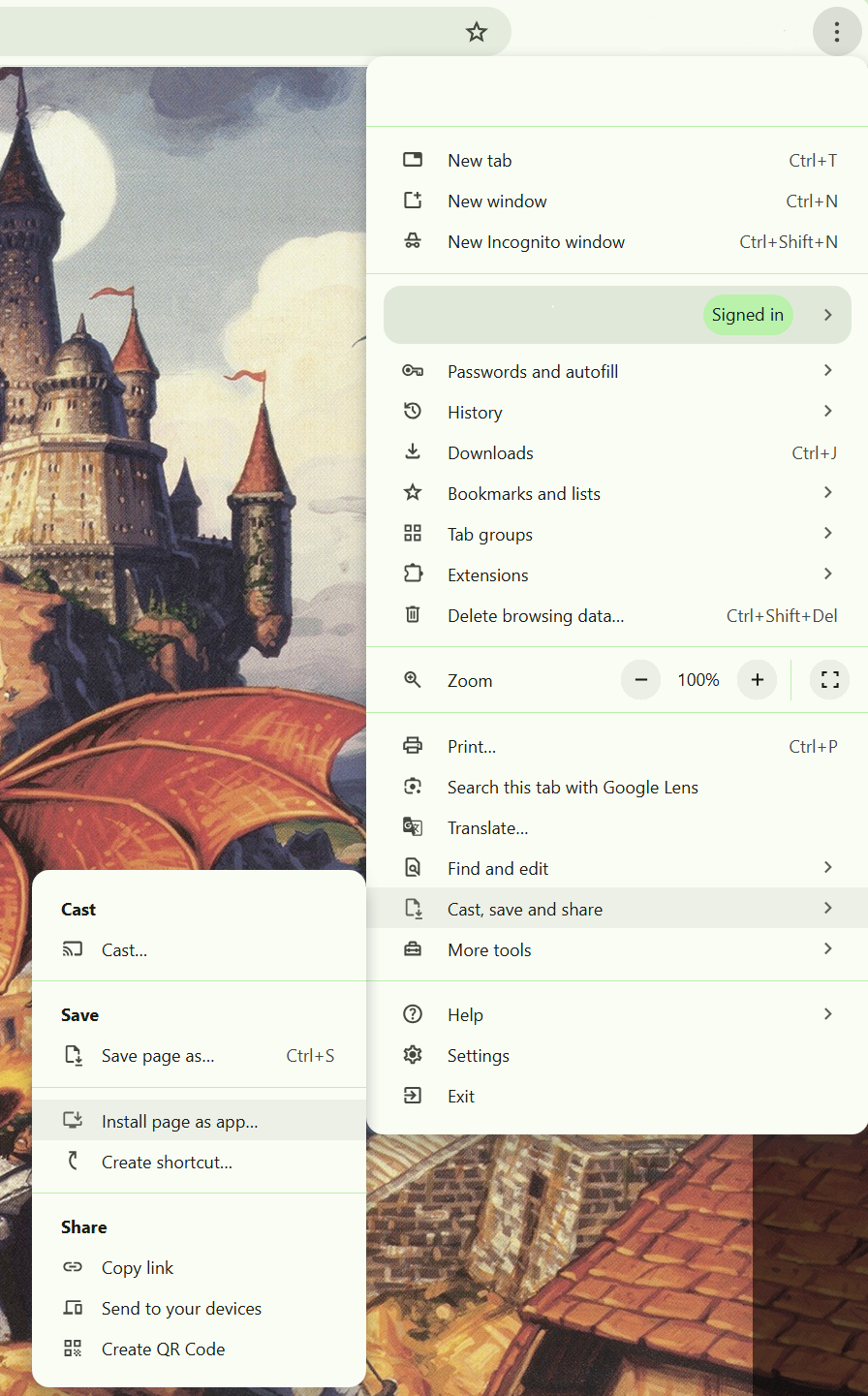Select the Passwords and autofill key icon
This screenshot has height=1396, width=868.
click(413, 370)
